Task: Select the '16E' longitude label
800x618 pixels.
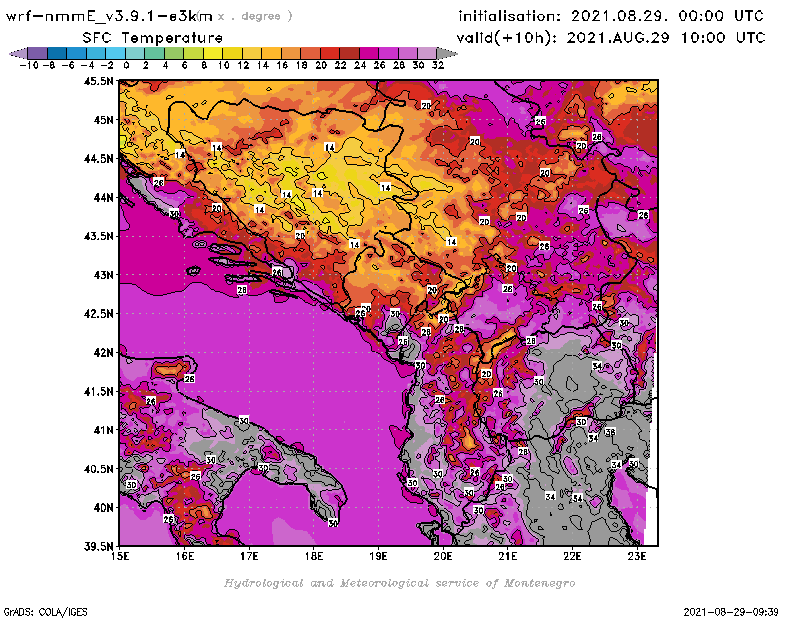Action: pyautogui.click(x=185, y=556)
